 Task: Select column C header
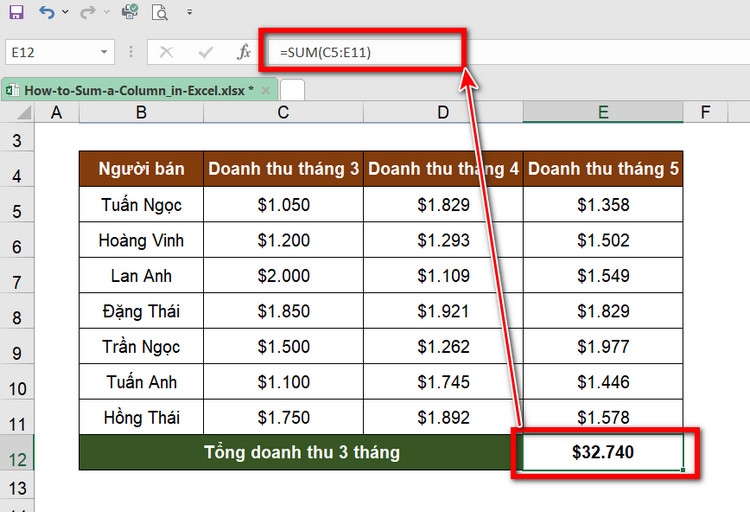pos(283,113)
